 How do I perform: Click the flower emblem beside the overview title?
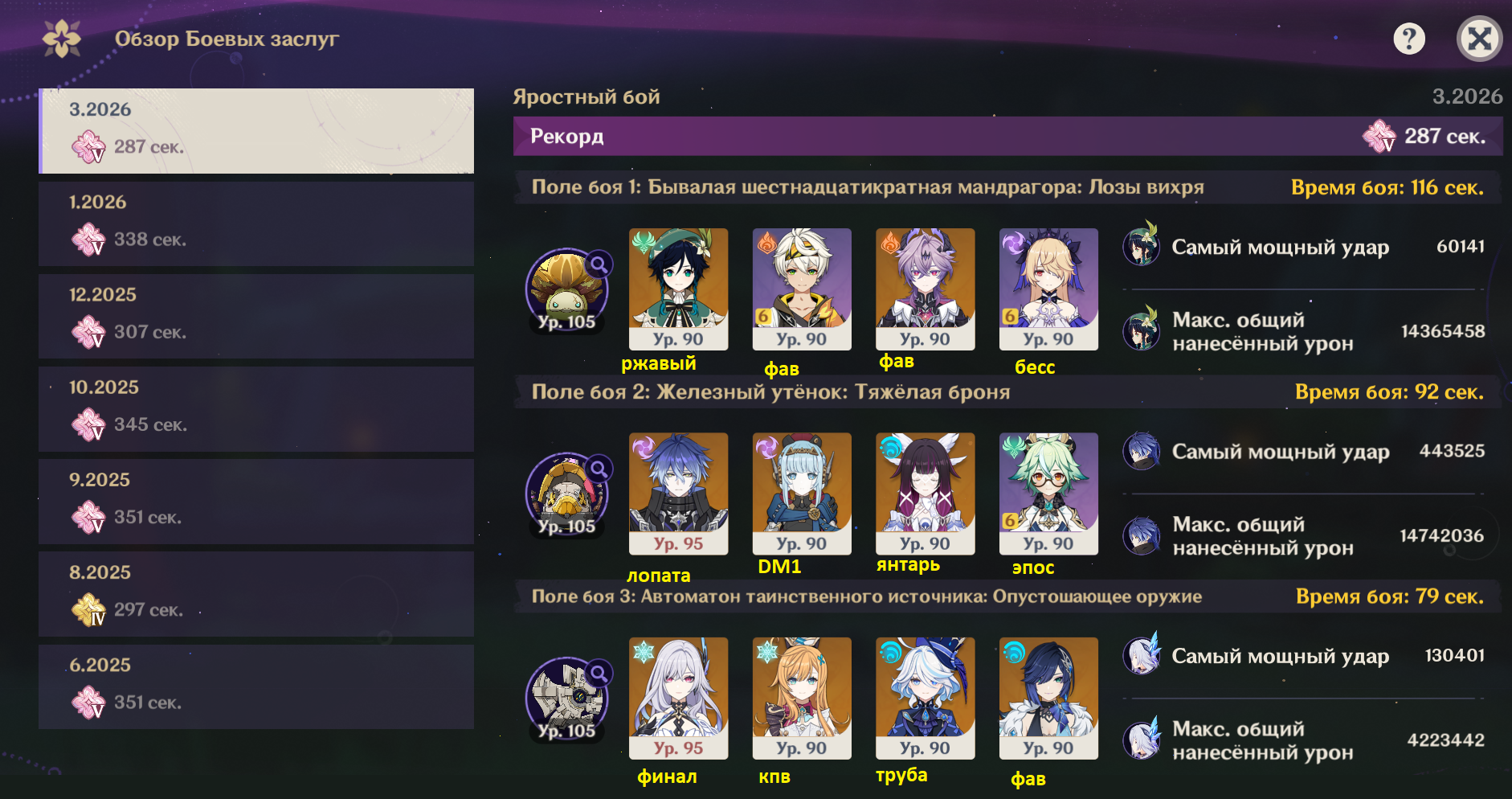click(62, 39)
